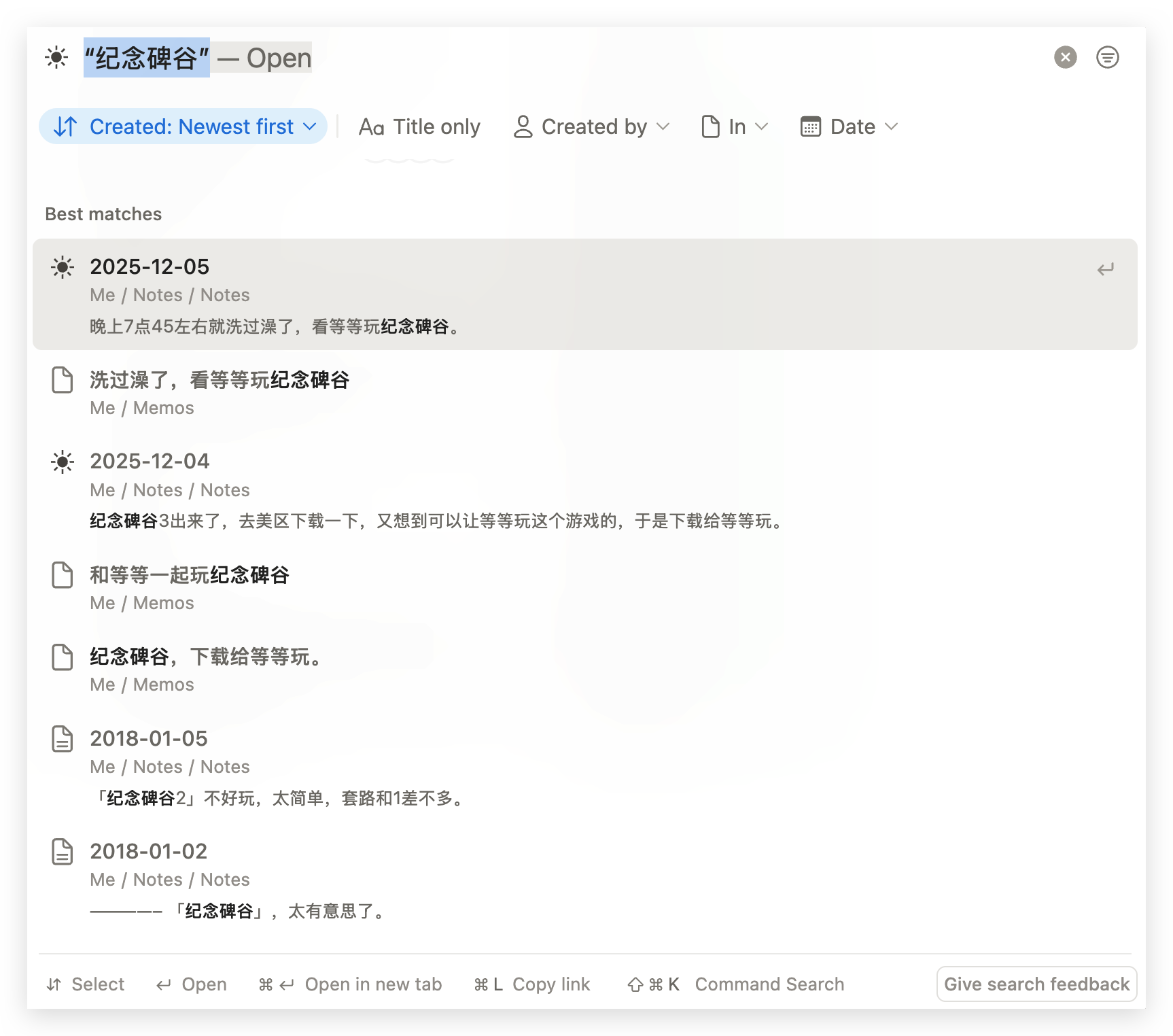Image resolution: width=1173 pixels, height=1036 pixels.
Task: Click page icon of 和等等一起玩纪念碑谷 memo
Action: 63,575
